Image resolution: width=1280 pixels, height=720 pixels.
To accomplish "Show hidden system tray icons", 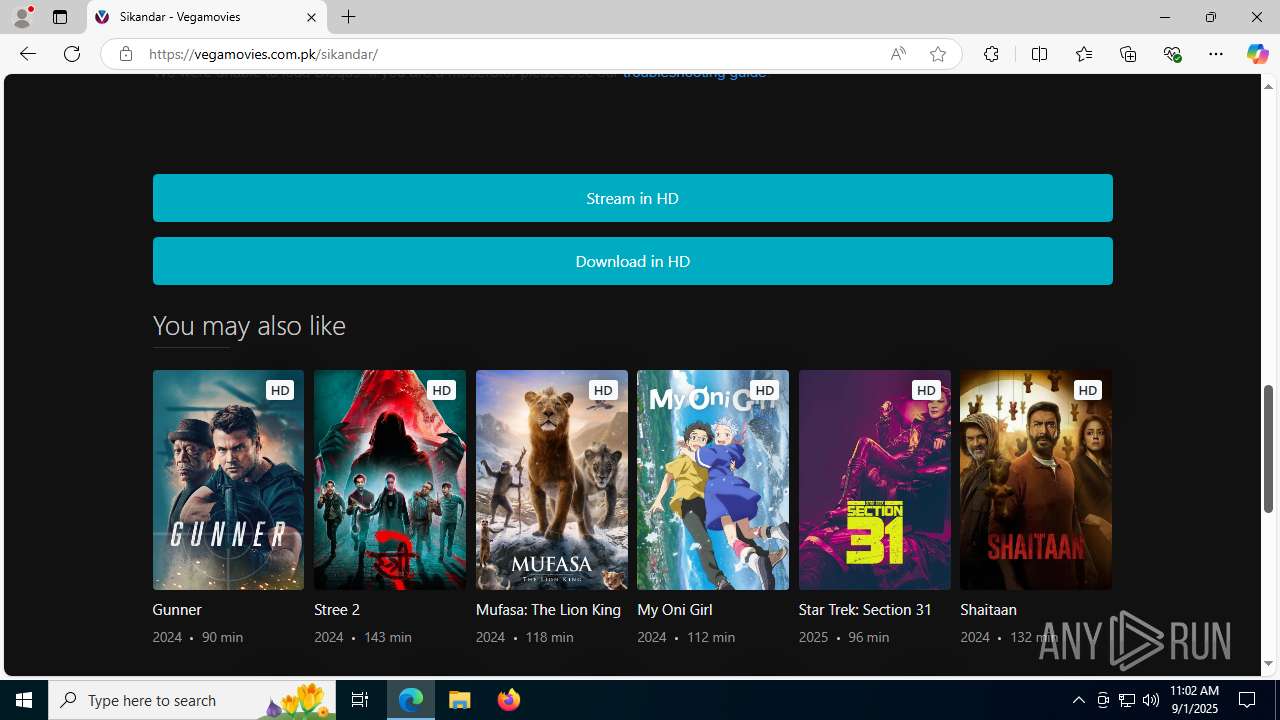I will click(1078, 700).
